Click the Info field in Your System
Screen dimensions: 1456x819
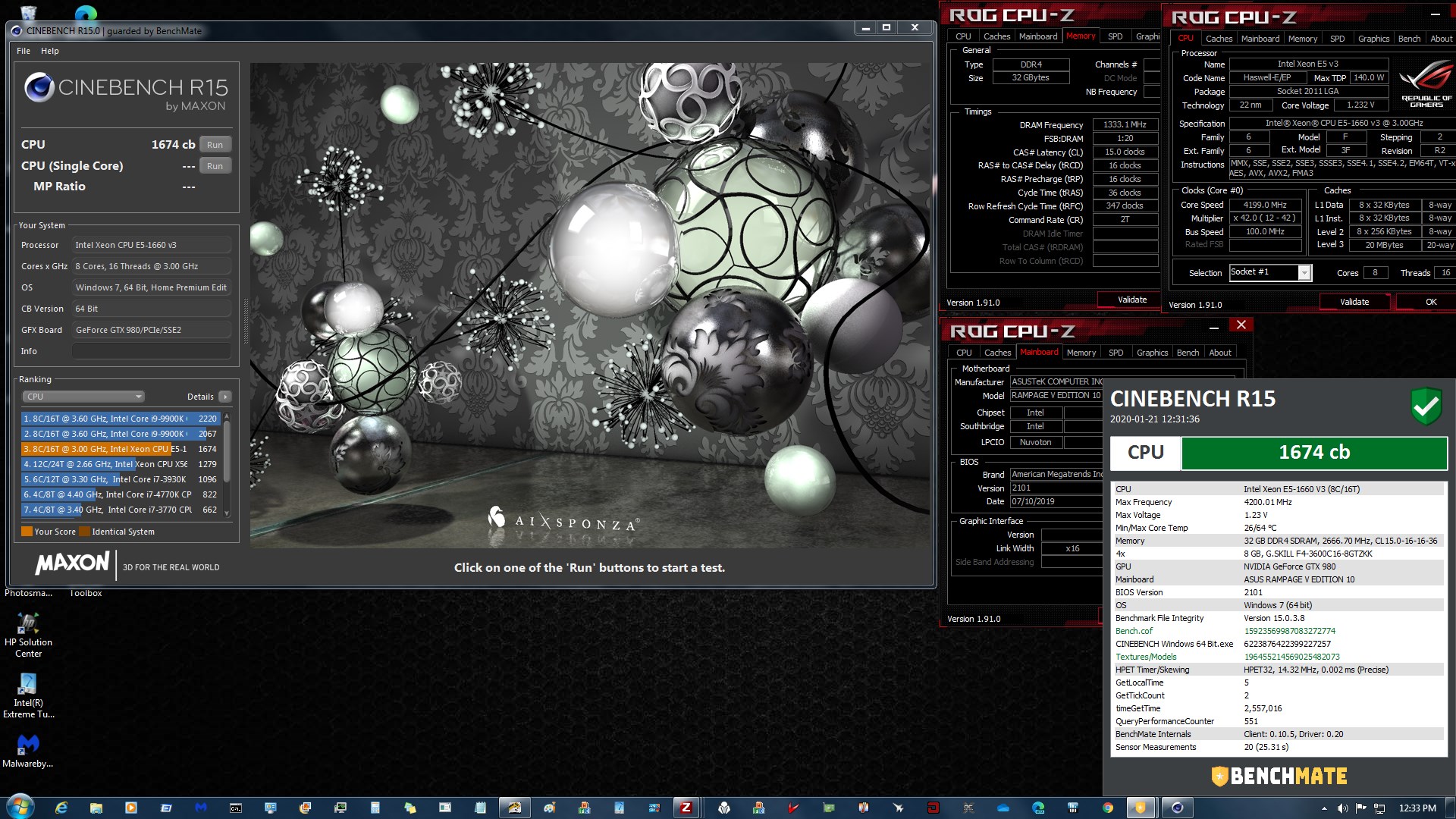coord(152,351)
